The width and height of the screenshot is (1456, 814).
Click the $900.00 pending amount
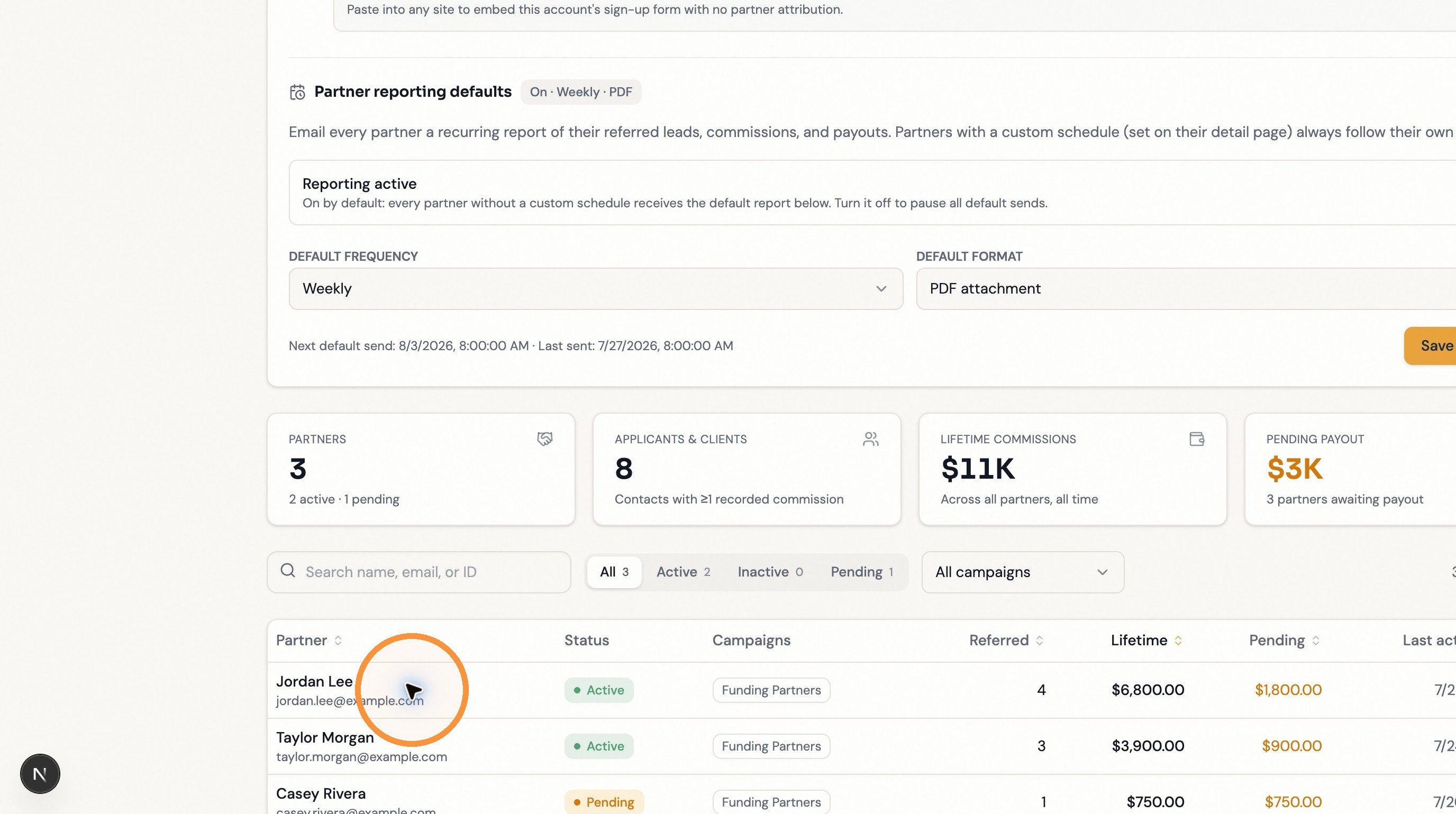tap(1291, 746)
